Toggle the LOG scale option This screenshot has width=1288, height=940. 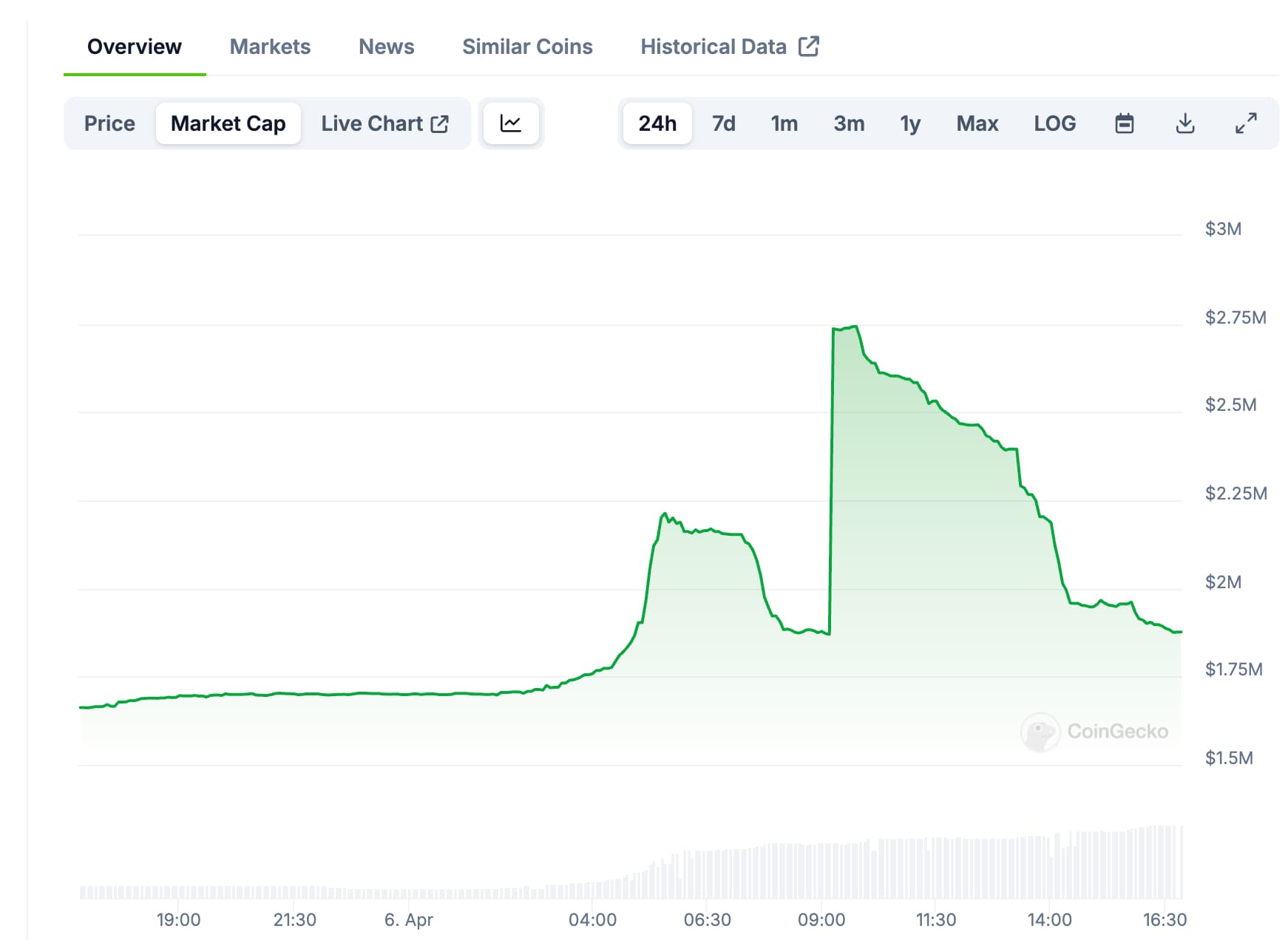(x=1054, y=123)
